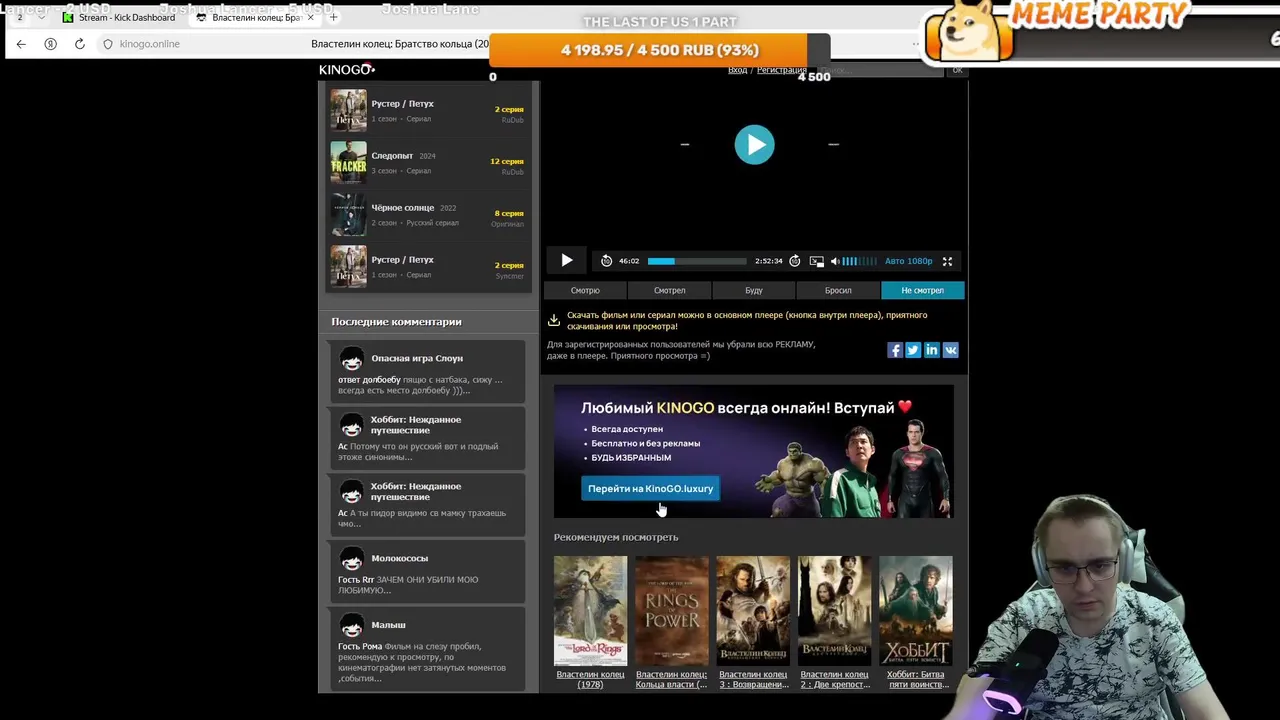
Task: Click the Регистрация link
Action: coord(782,70)
